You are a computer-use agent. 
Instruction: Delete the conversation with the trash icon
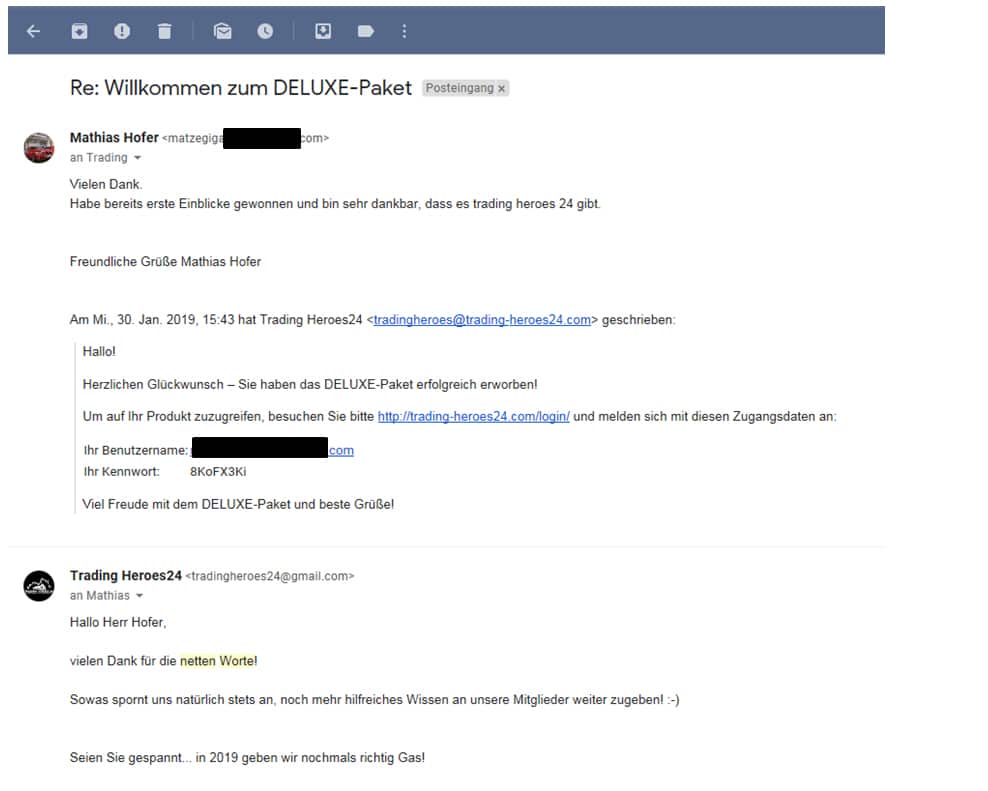(164, 31)
